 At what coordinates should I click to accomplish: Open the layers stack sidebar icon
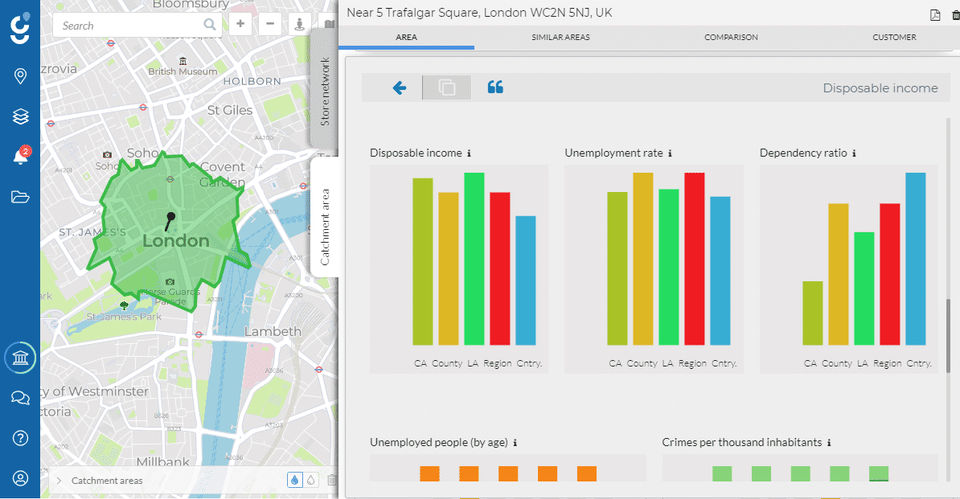[x=20, y=116]
